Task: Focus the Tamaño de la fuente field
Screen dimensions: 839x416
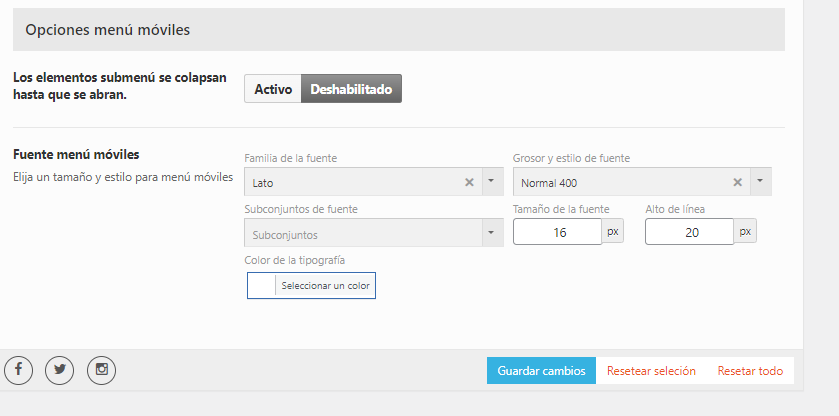Action: tap(558, 232)
